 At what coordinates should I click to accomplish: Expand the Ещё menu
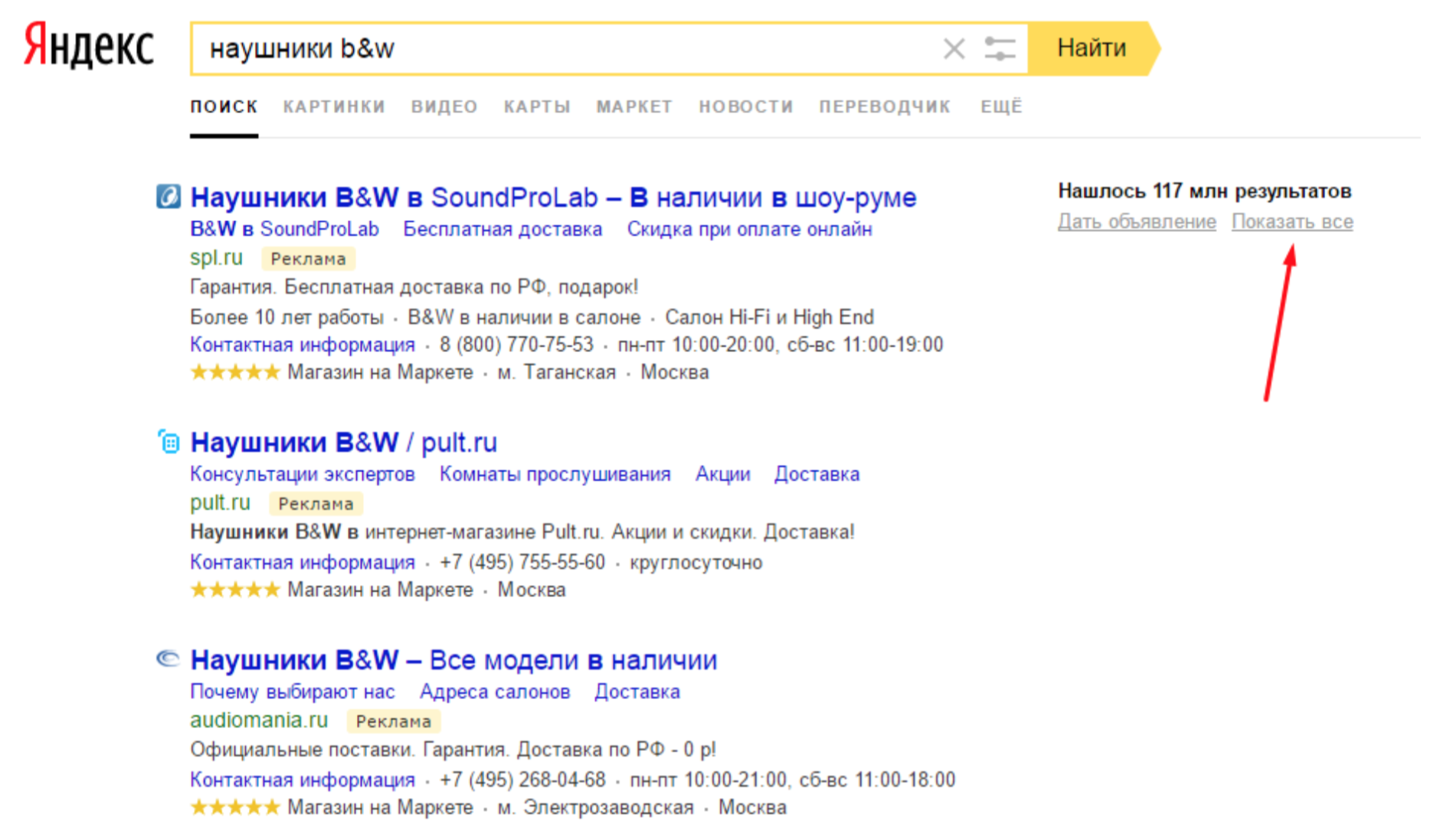(x=1001, y=106)
